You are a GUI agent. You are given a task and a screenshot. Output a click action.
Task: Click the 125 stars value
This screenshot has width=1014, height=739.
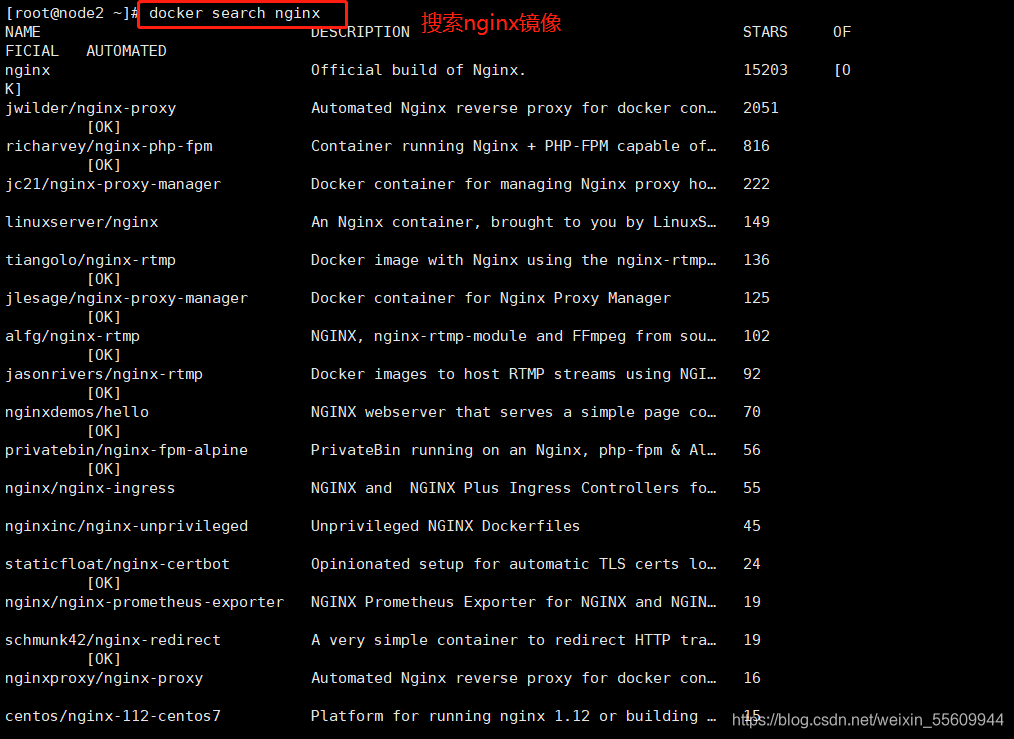[x=757, y=298]
